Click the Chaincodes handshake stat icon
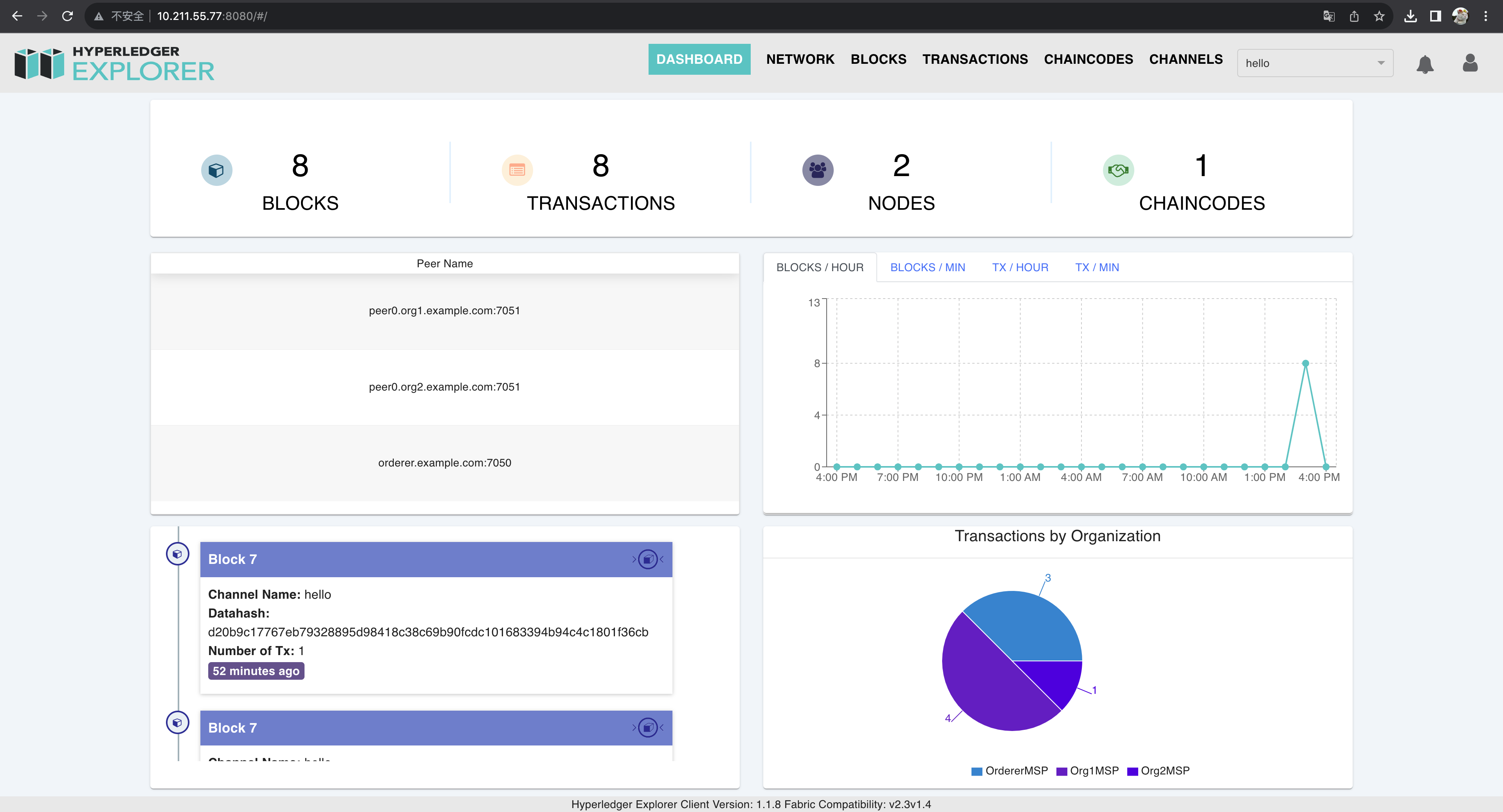 [1118, 170]
